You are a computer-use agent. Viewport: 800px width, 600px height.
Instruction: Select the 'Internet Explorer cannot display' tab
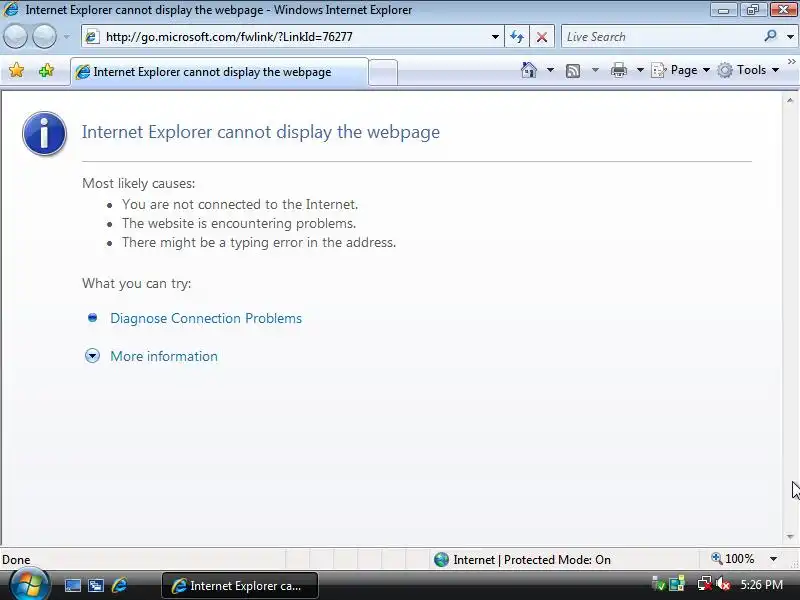pyautogui.click(x=219, y=72)
